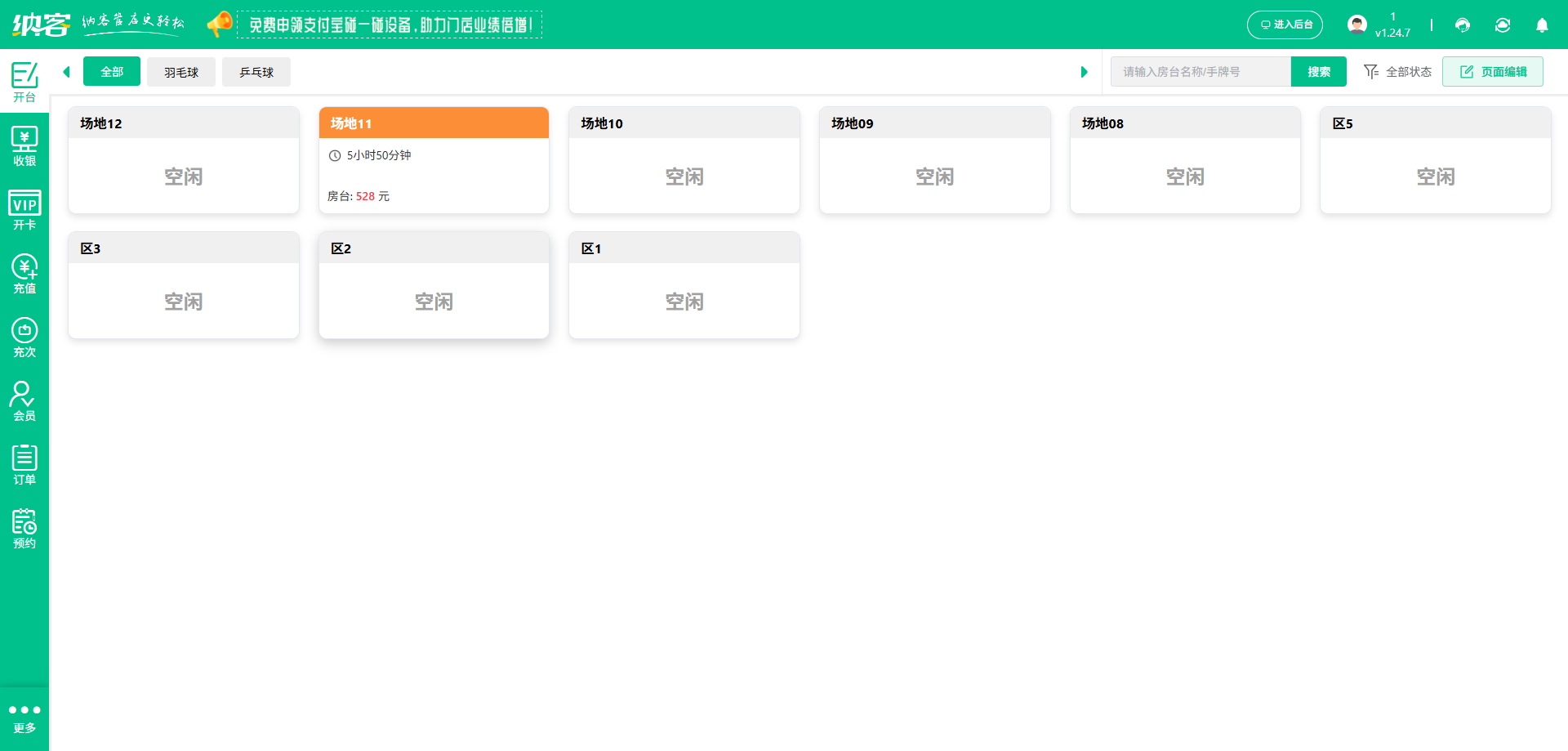The height and width of the screenshot is (751, 1568).
Task: Select the 羽毛球 category tab
Action: tap(181, 72)
